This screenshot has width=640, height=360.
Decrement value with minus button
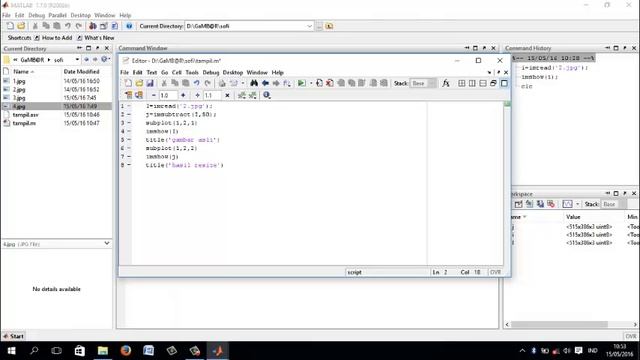(x=153, y=95)
